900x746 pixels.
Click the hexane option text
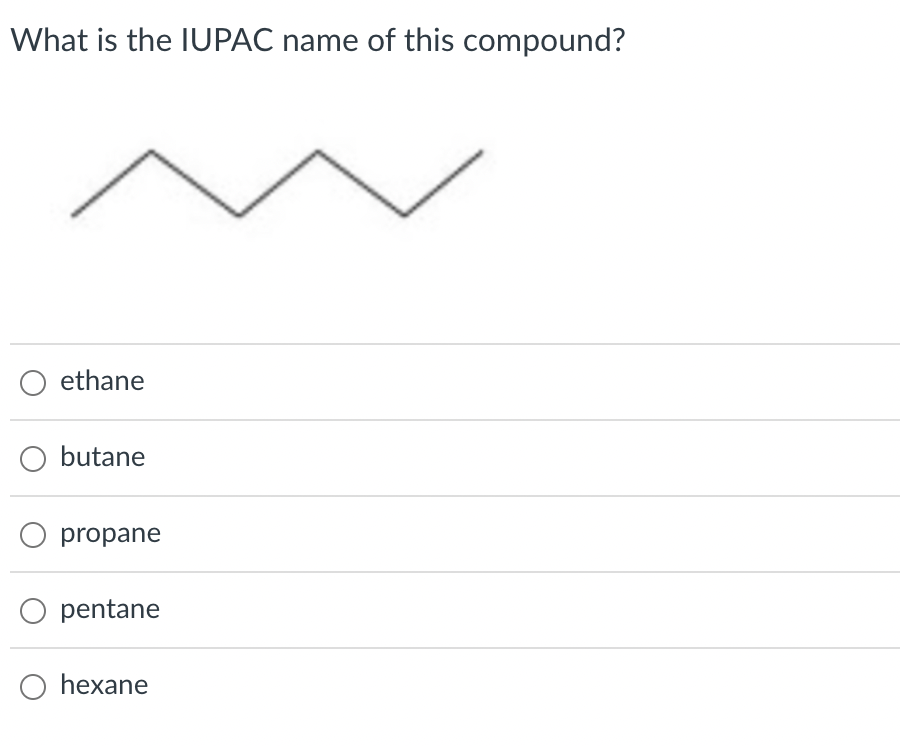pos(103,686)
